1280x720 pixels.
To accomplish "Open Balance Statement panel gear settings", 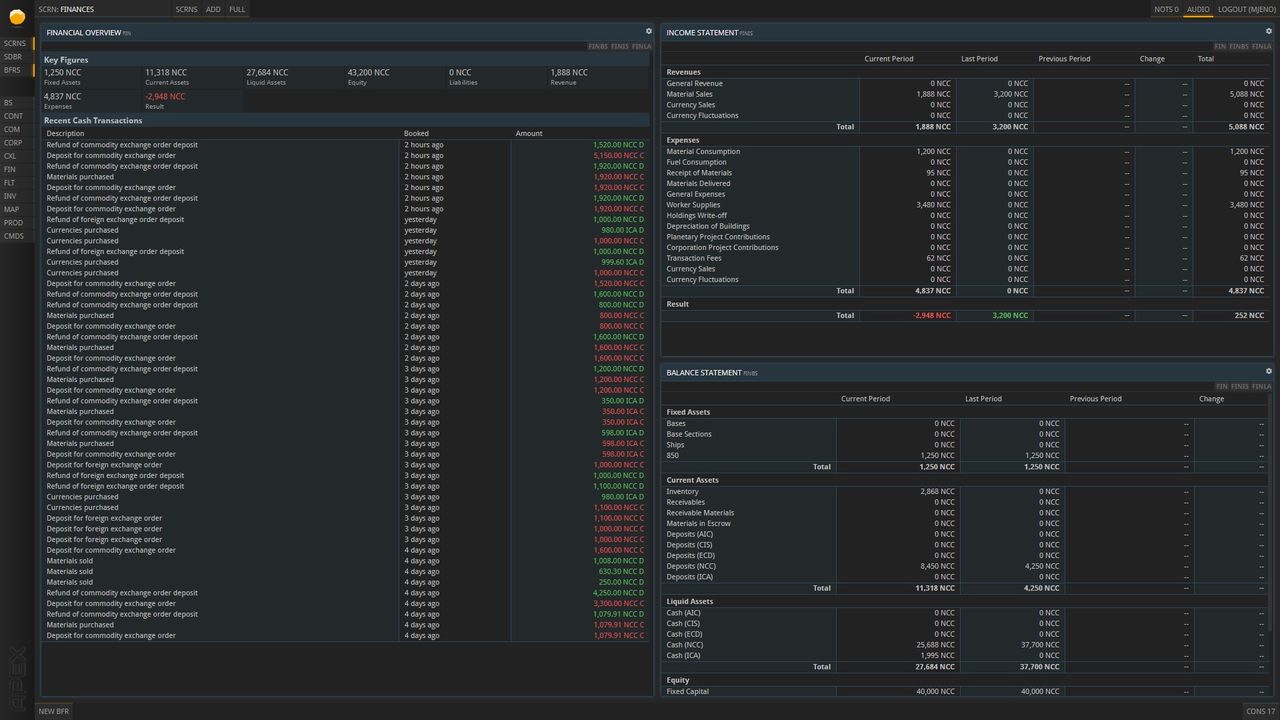I will [1268, 371].
